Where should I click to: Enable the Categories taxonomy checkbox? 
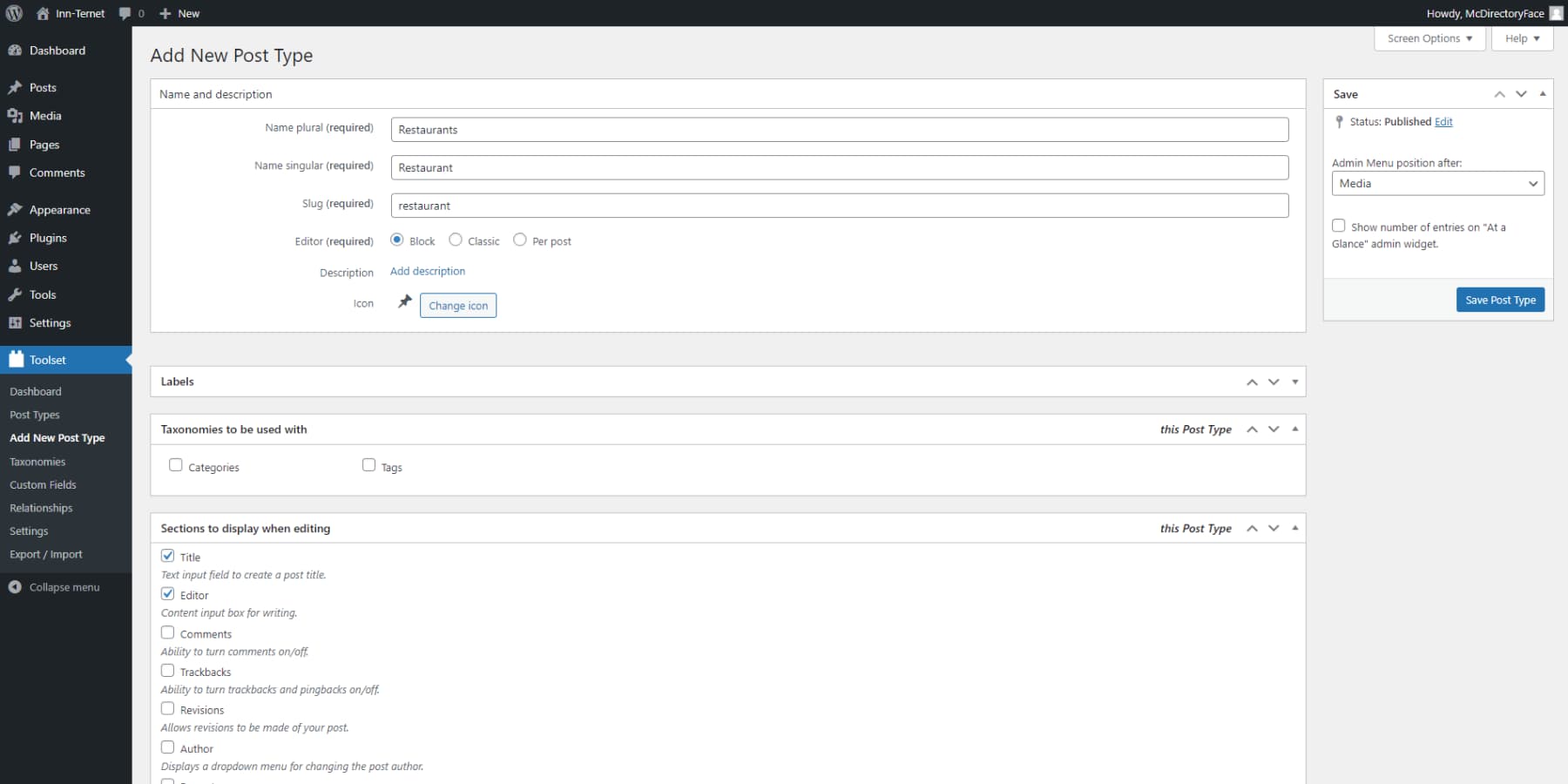tap(175, 465)
